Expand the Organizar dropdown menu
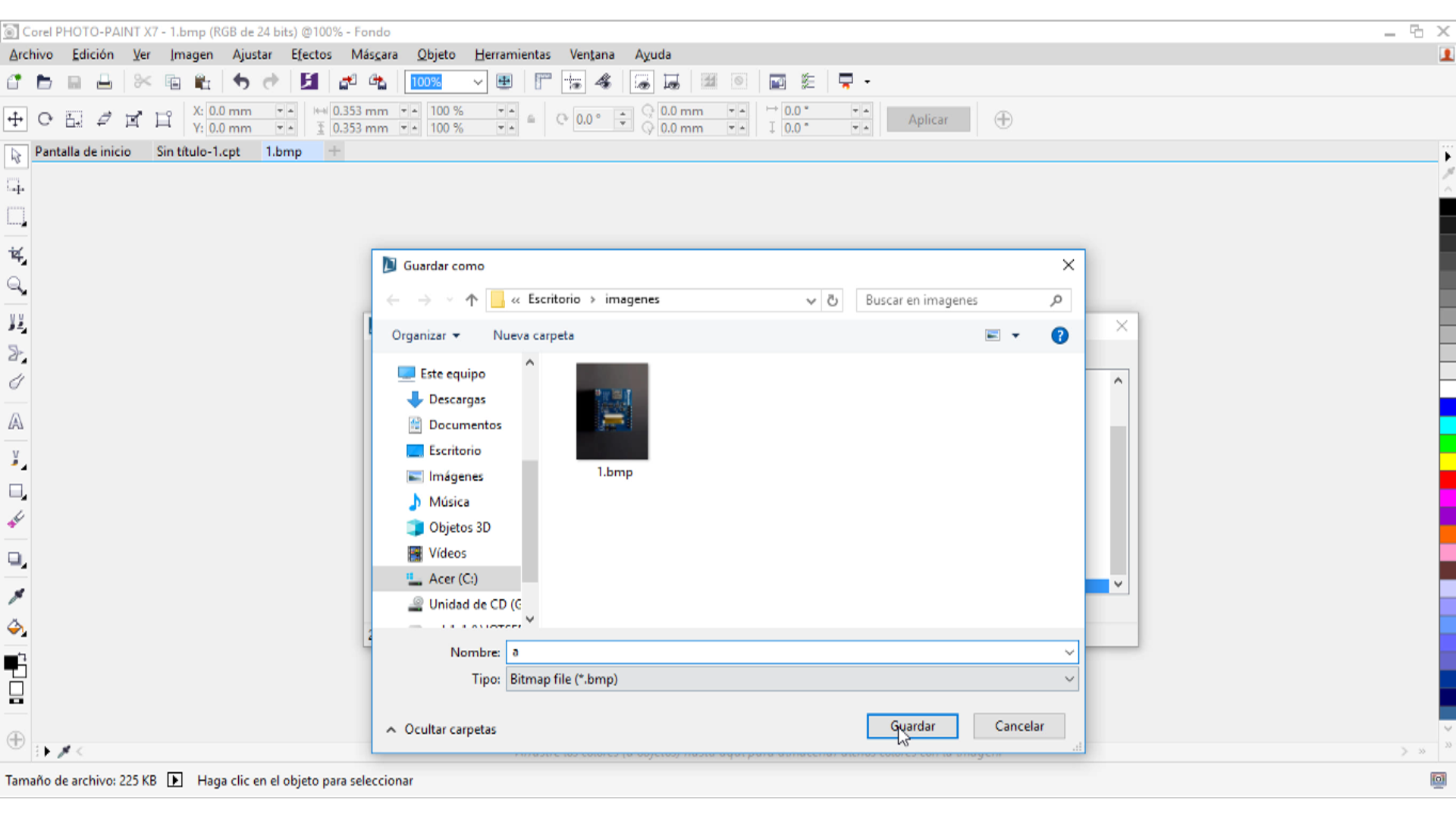The image size is (1456, 819). click(x=425, y=335)
